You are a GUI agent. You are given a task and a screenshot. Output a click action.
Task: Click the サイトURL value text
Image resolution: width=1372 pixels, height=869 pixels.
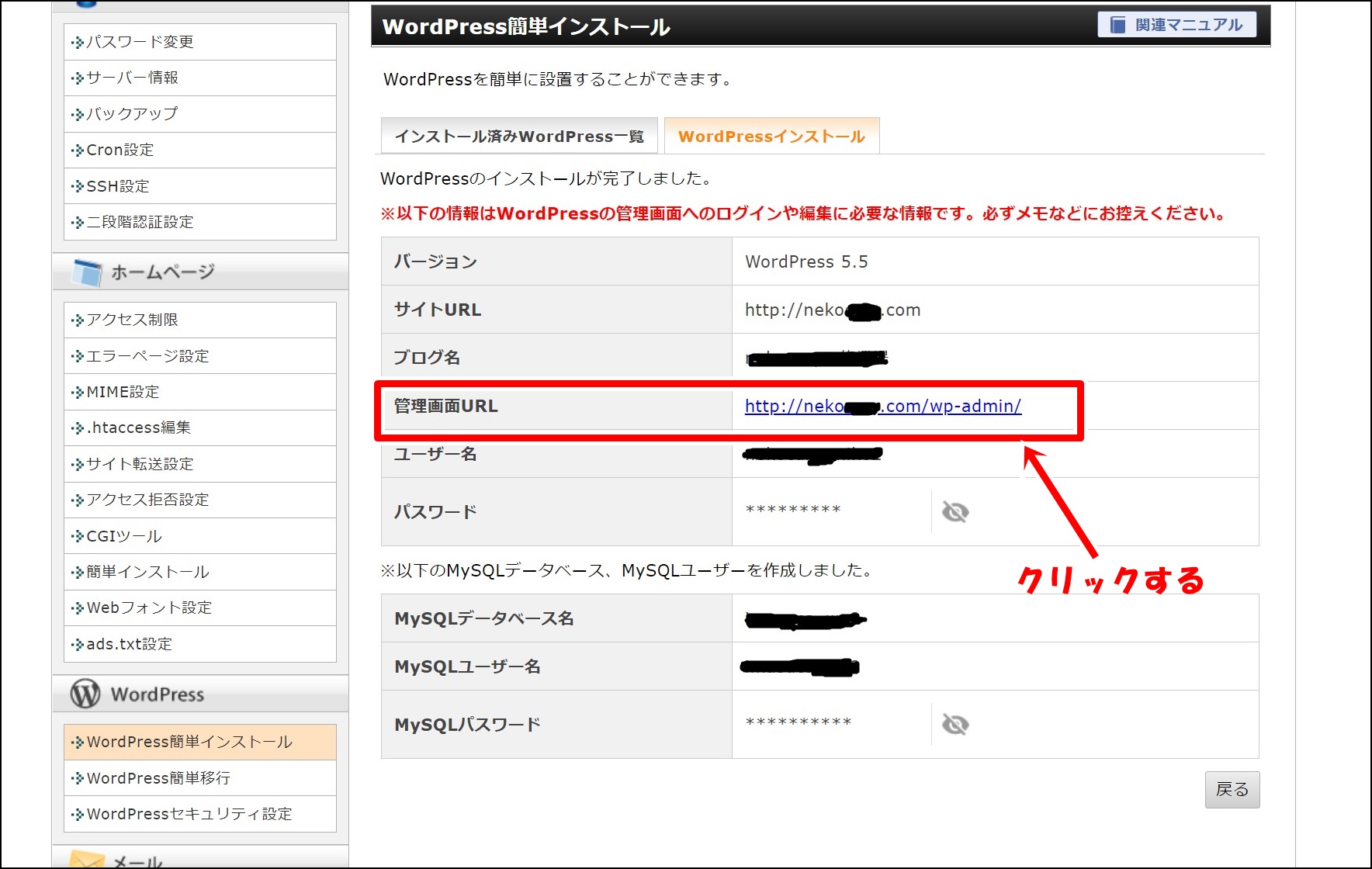click(x=833, y=310)
